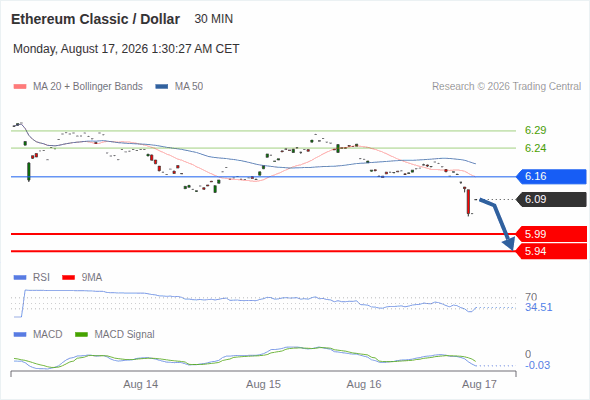The height and width of the screenshot is (400, 590).
Task: Click MA 20 + Bollinger Bands legend label
Action: (88, 87)
